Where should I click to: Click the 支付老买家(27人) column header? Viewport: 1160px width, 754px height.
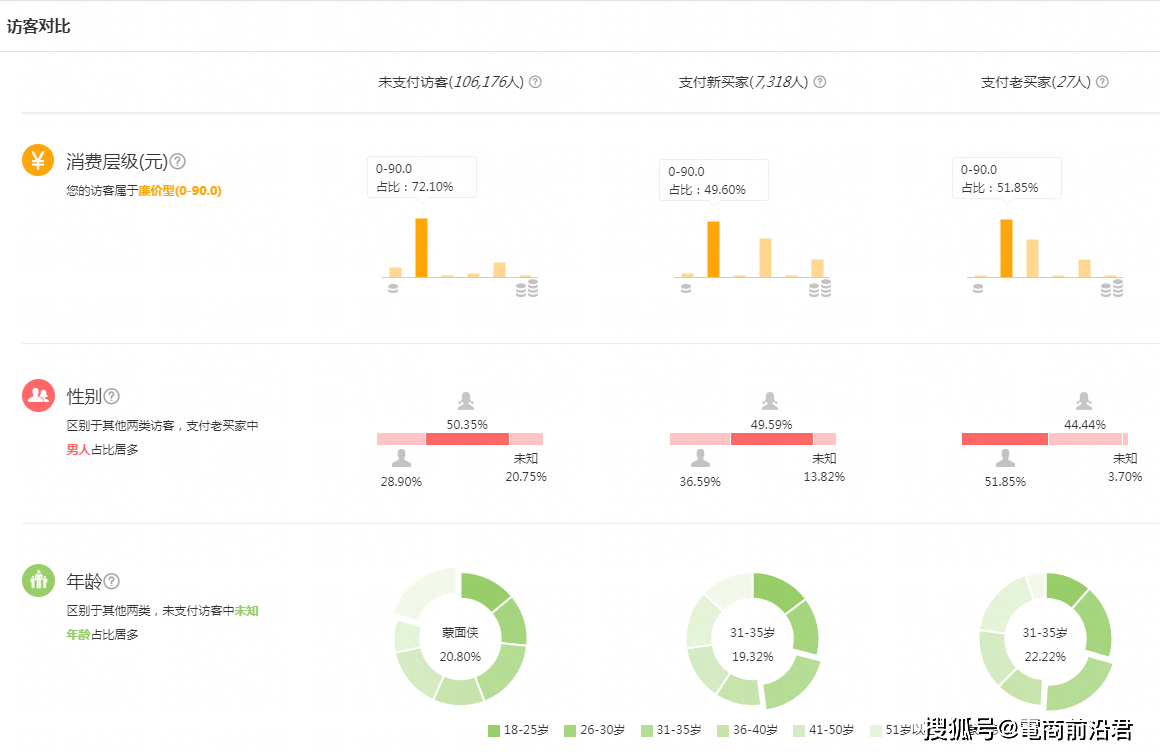[1036, 82]
